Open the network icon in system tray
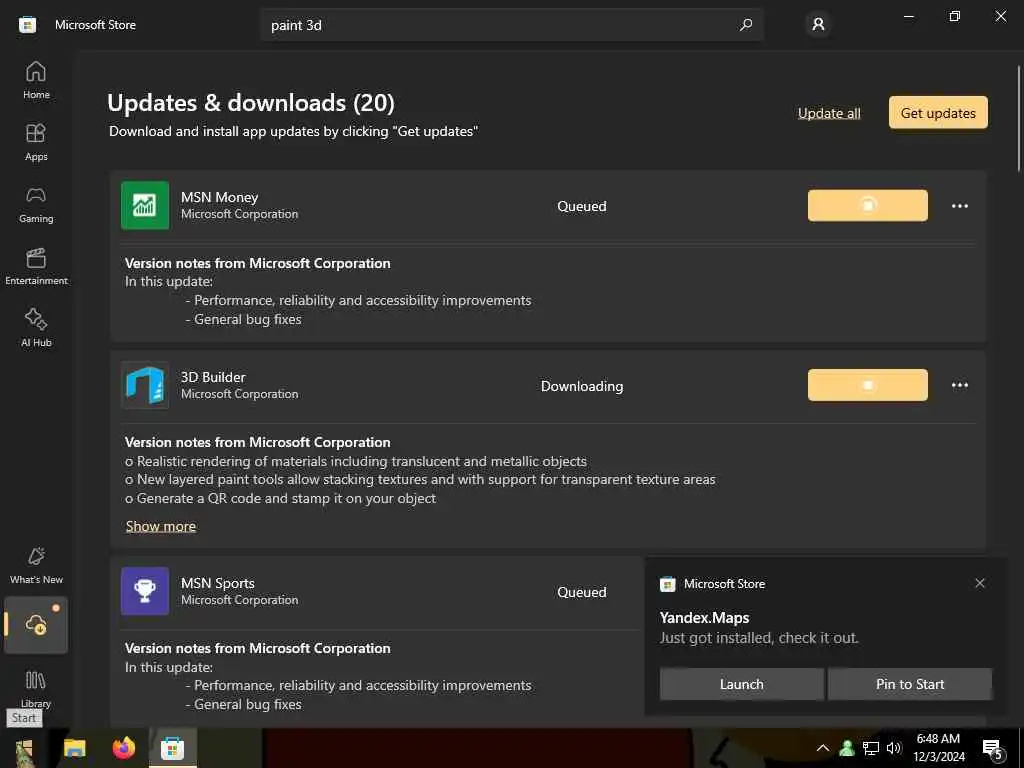Screen dimensions: 1024x768 871,748
